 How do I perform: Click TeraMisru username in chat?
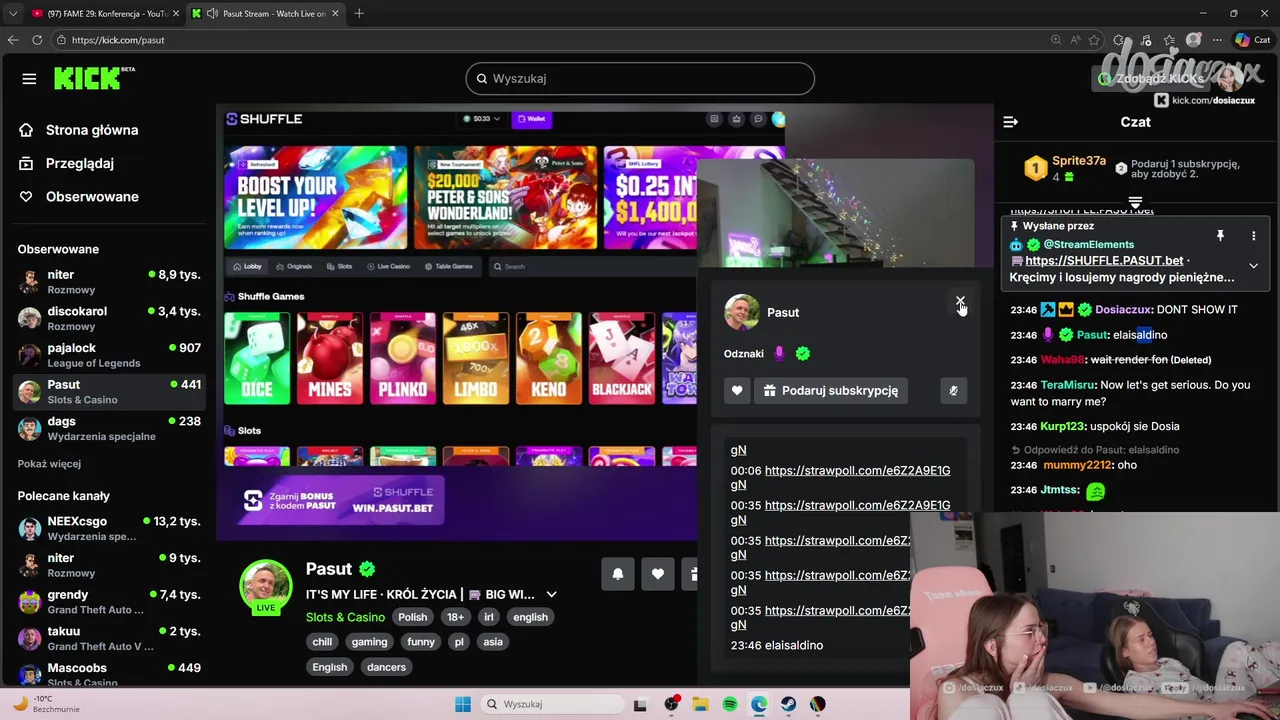pos(1068,385)
